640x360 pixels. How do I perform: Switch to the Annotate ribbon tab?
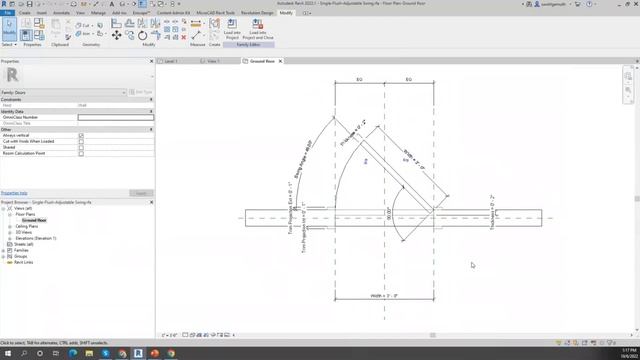61,13
